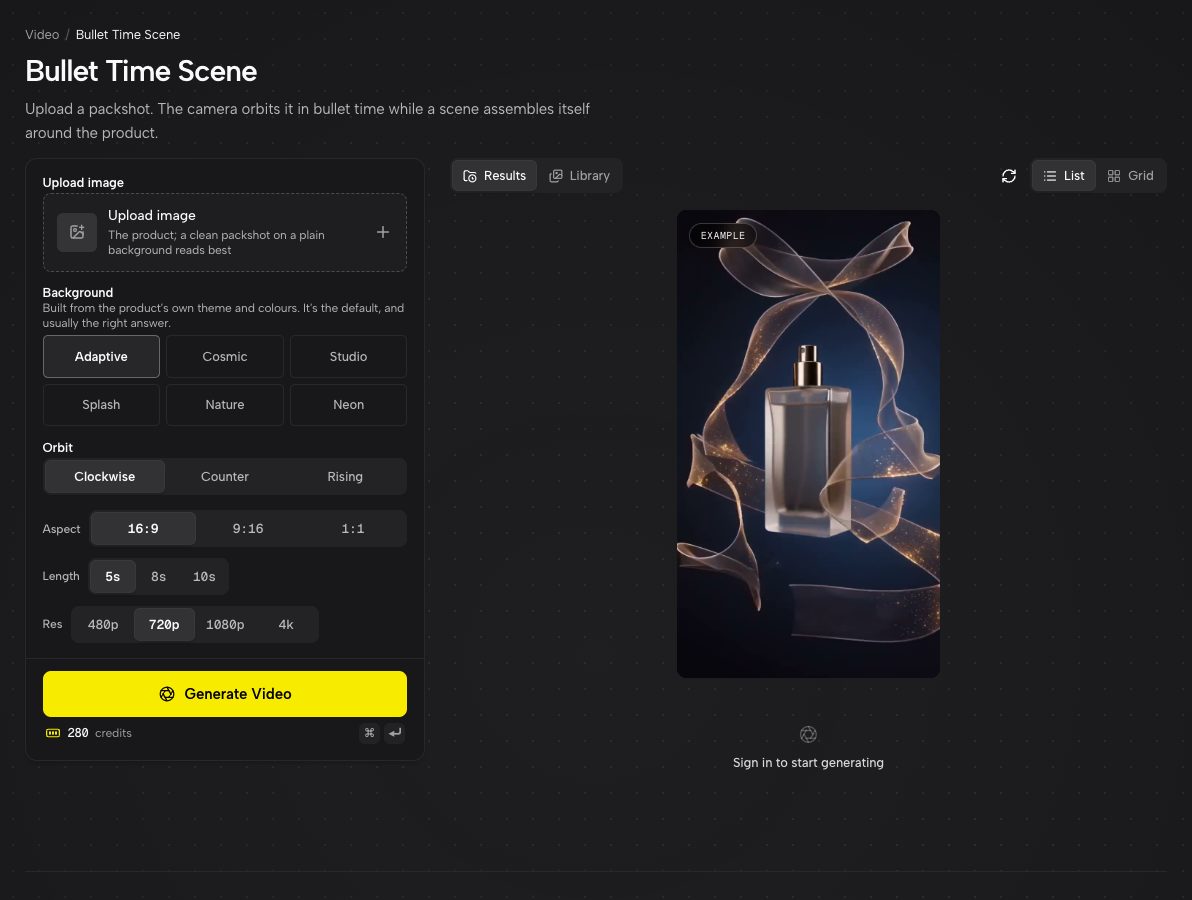Click the Bullet Time Scene breadcrumb
The width and height of the screenshot is (1192, 900).
(x=128, y=35)
